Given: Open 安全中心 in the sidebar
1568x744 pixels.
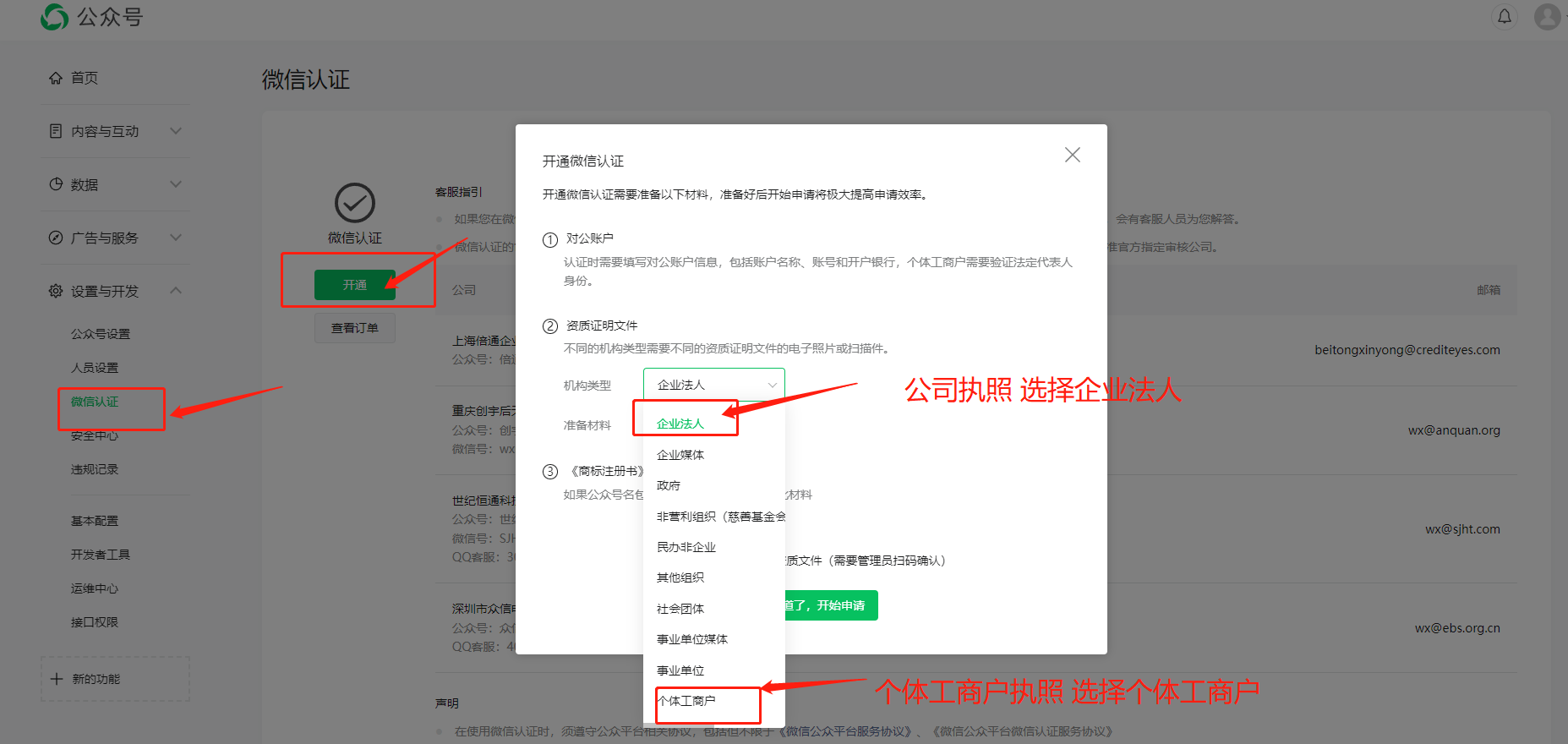Looking at the screenshot, I should click(x=95, y=435).
